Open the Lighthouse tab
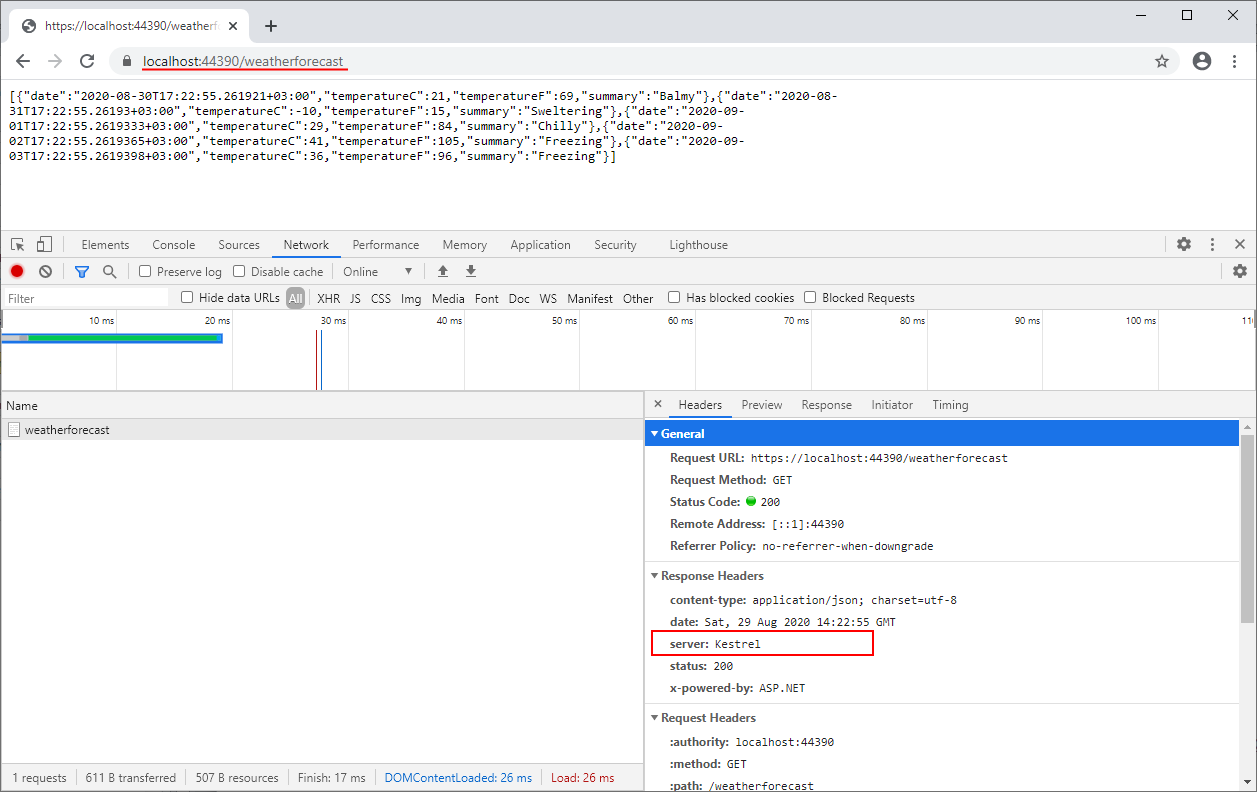The width and height of the screenshot is (1257, 792). click(698, 244)
